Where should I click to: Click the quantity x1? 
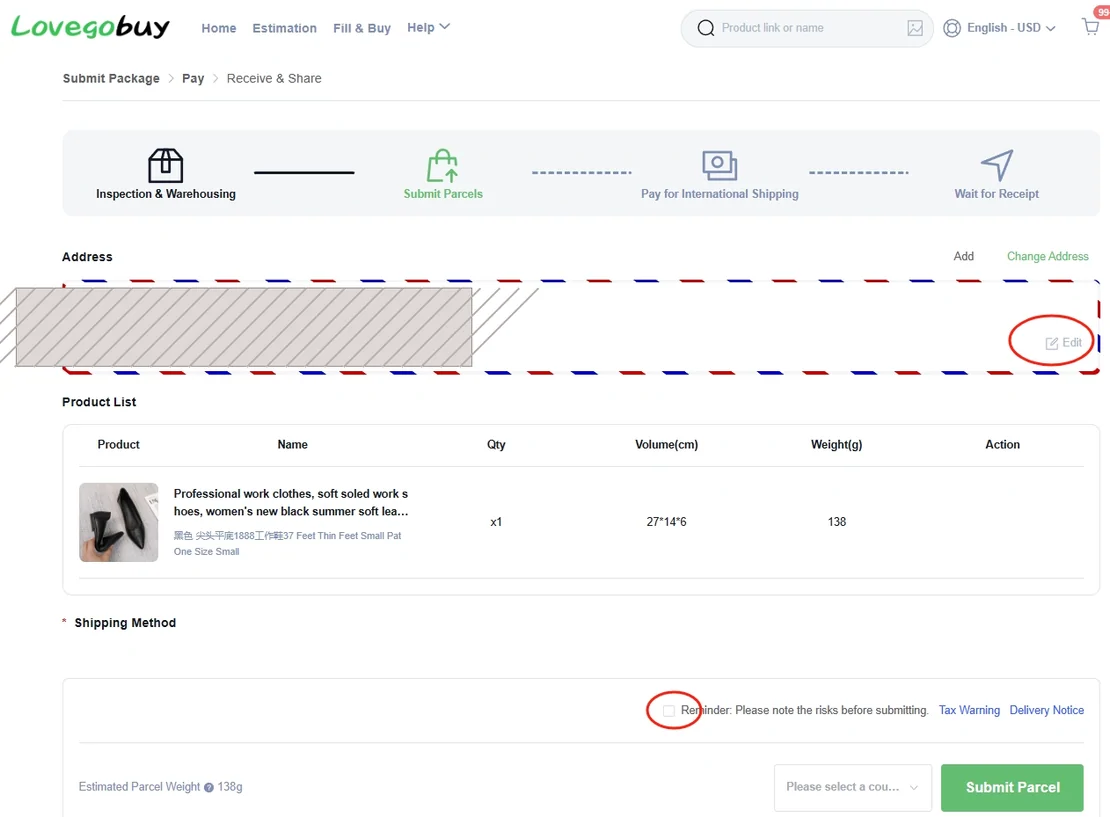click(496, 522)
